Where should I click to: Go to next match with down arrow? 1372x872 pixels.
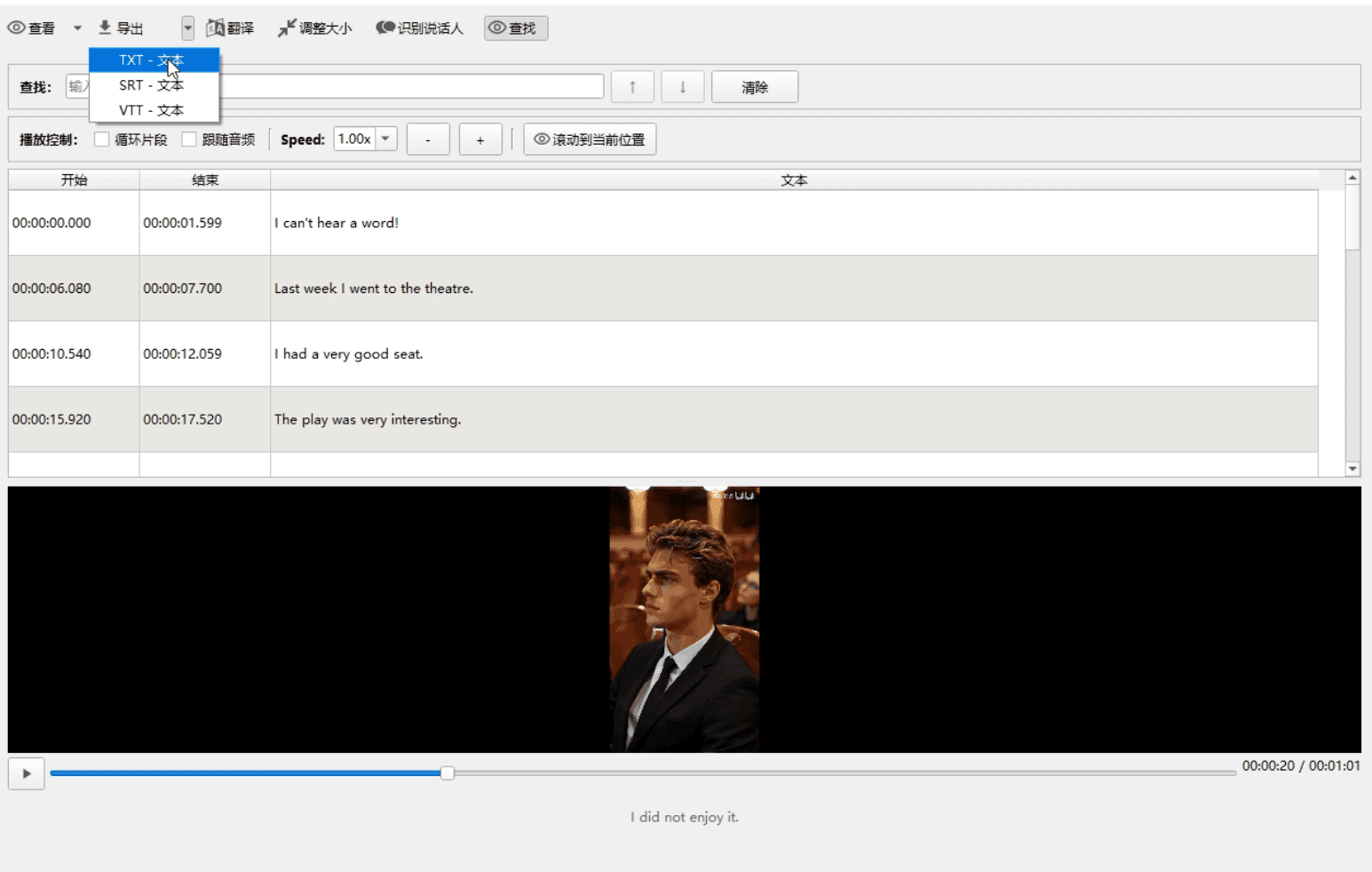(683, 87)
